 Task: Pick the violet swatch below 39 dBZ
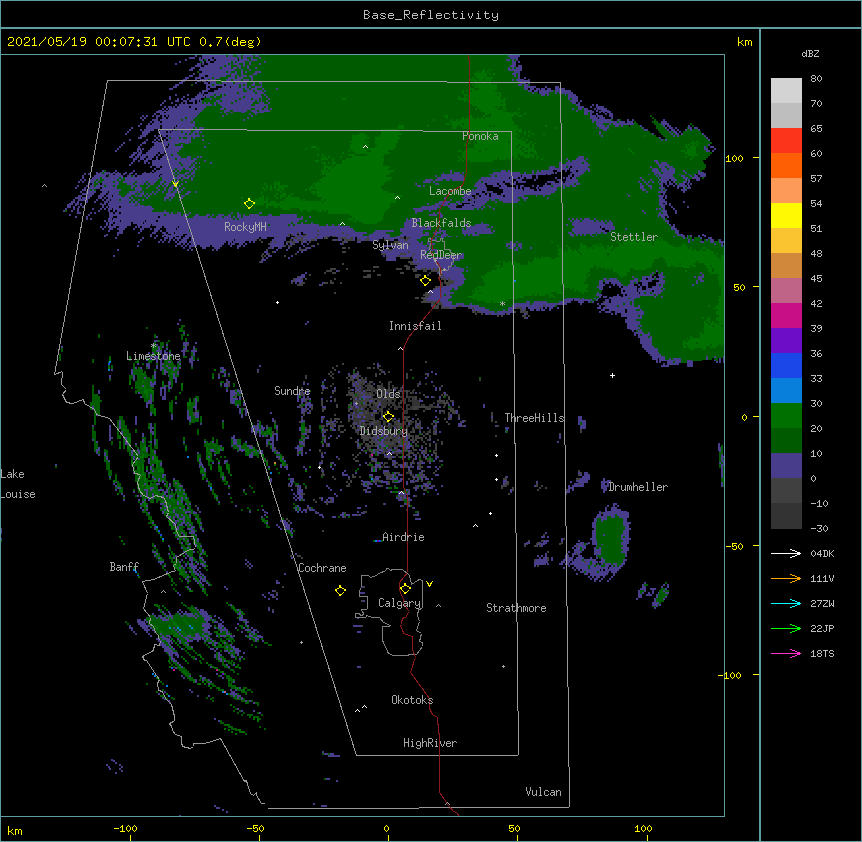coord(786,341)
